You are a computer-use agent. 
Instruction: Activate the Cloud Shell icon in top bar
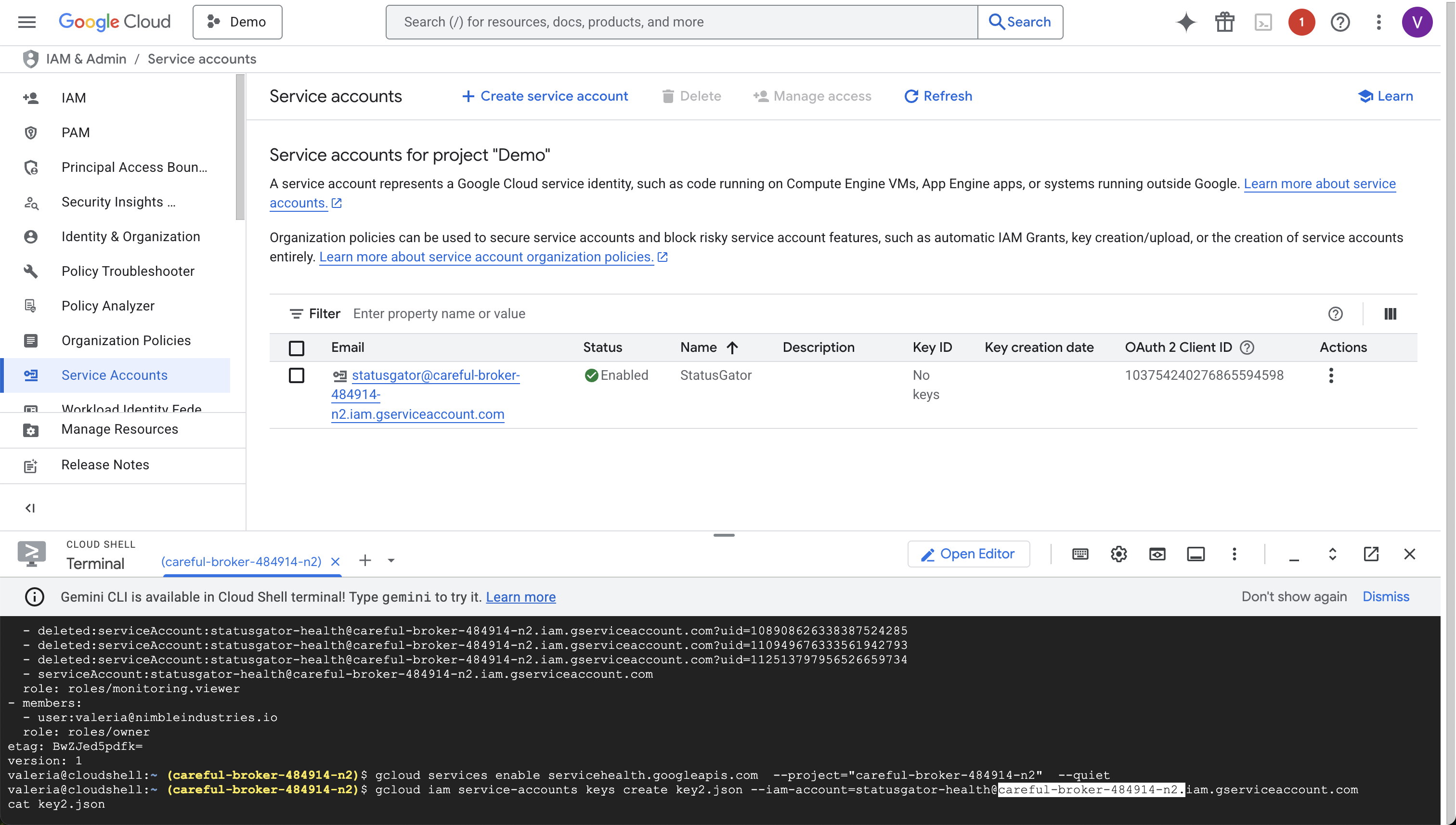pyautogui.click(x=1263, y=22)
